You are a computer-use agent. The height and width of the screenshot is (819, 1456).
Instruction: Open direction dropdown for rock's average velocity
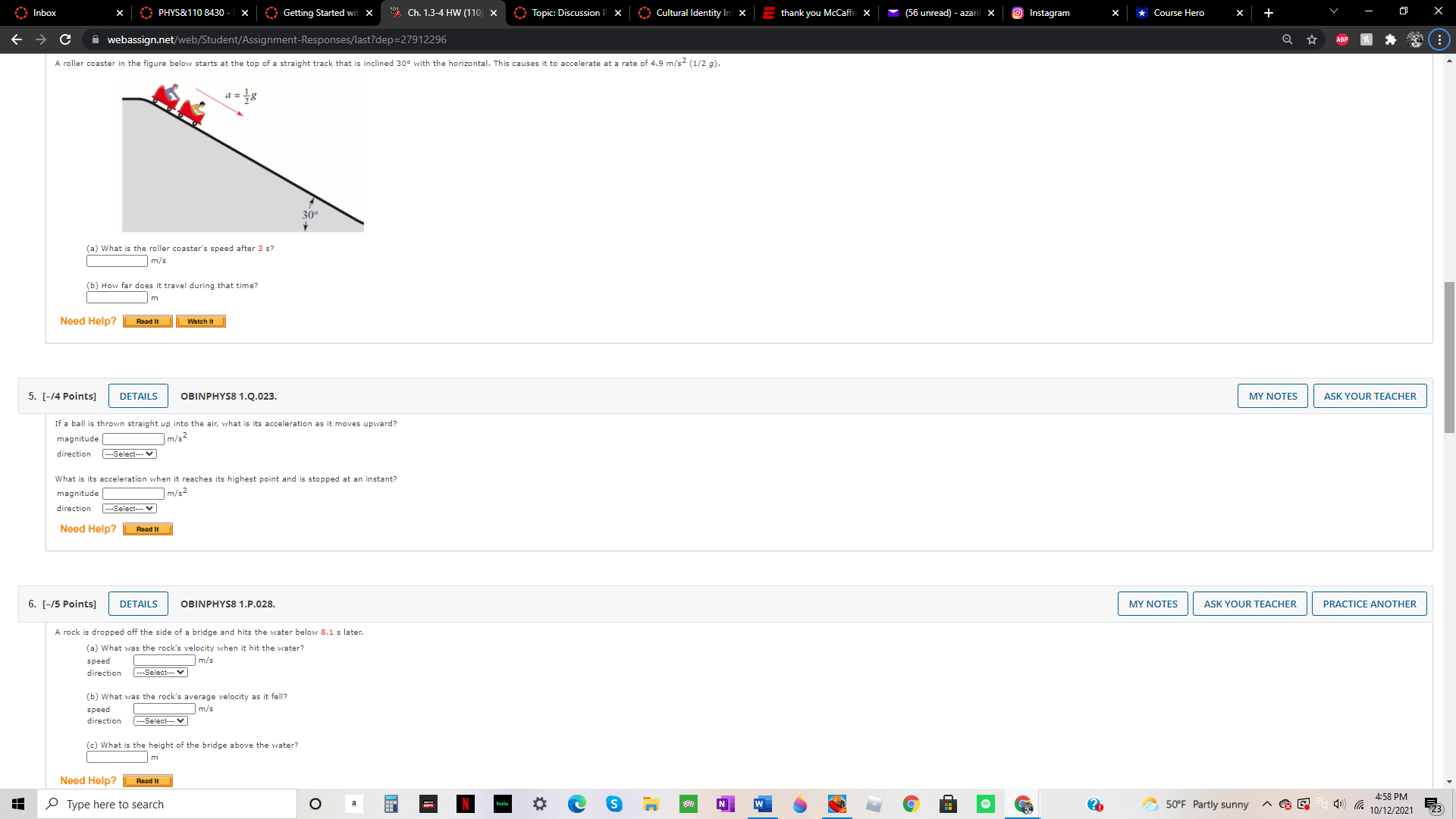coord(161,721)
